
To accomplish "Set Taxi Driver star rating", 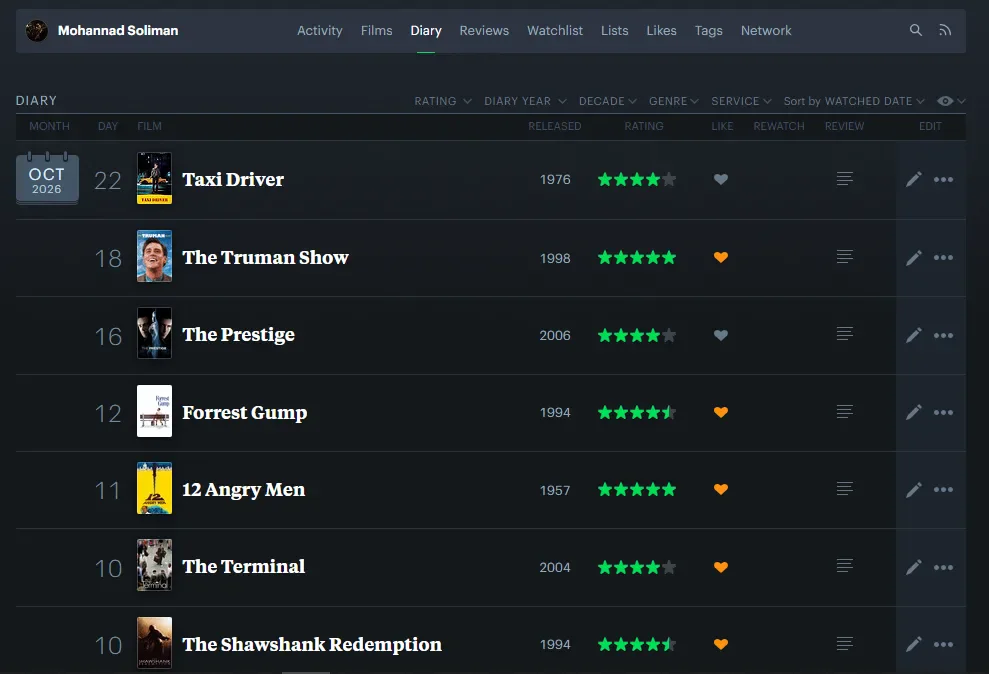I will coord(637,180).
